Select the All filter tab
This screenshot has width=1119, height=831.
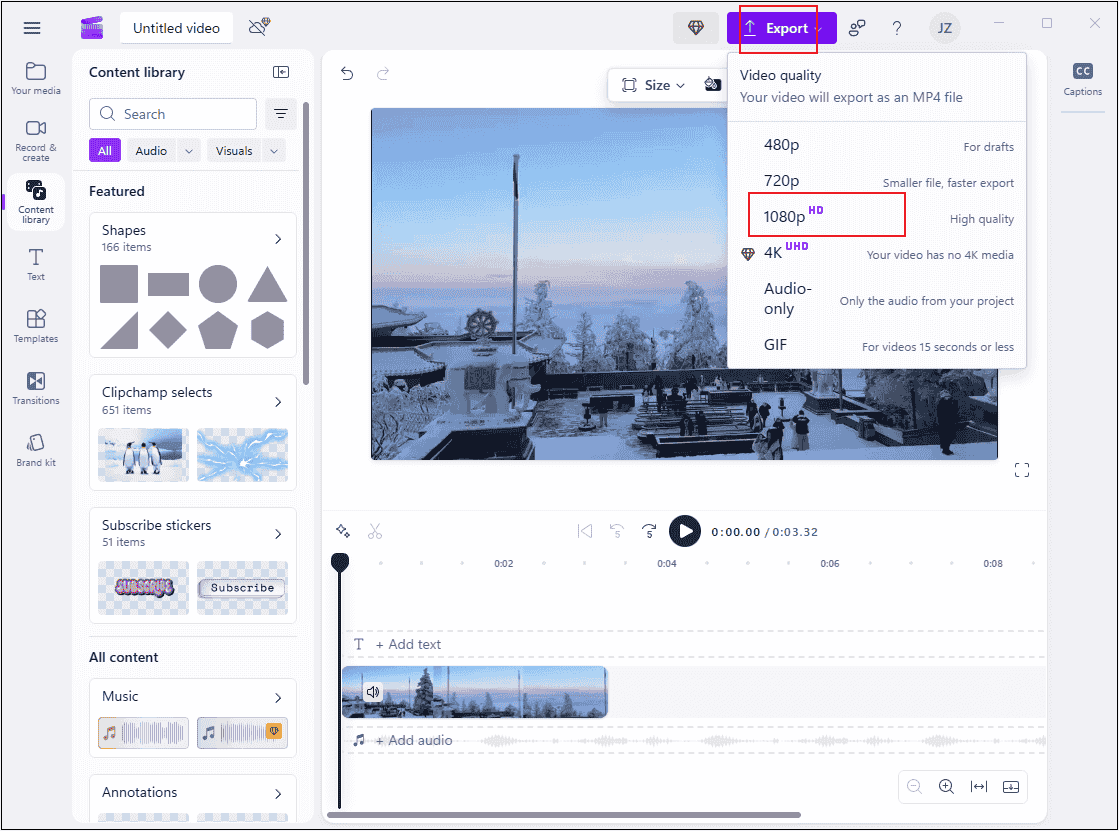click(x=105, y=151)
